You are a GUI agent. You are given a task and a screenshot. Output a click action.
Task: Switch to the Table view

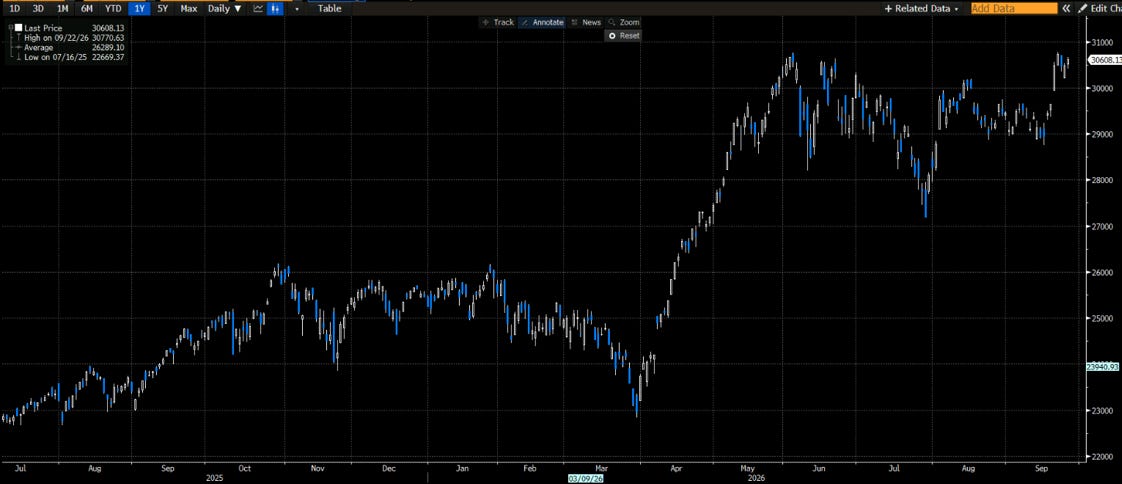pos(329,9)
